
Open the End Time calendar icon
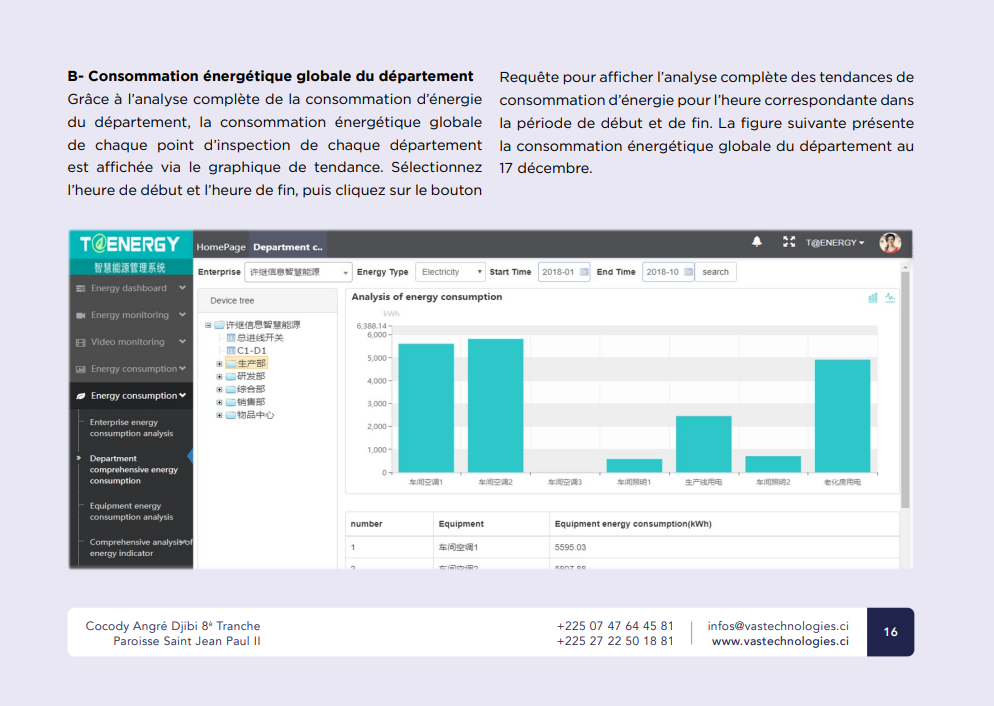point(688,272)
